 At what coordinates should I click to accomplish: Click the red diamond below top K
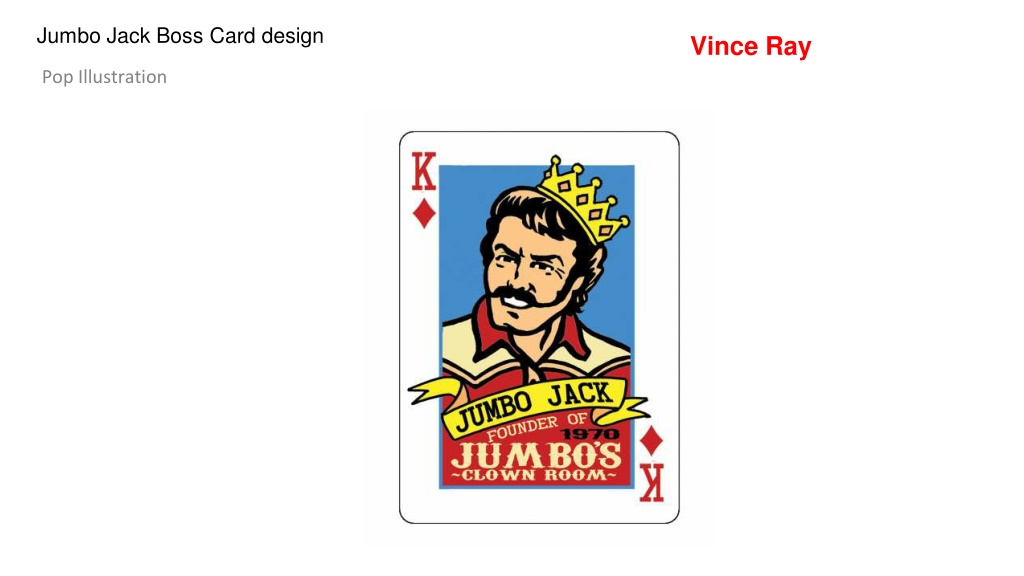click(x=424, y=213)
